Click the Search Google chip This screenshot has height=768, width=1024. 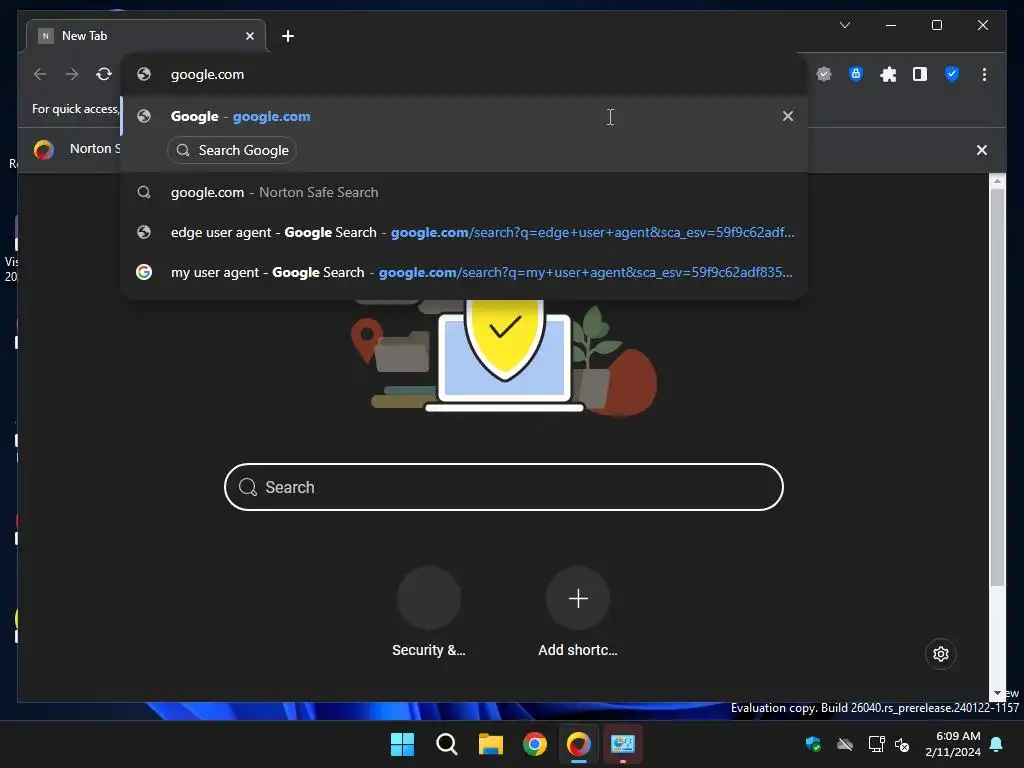click(x=232, y=150)
